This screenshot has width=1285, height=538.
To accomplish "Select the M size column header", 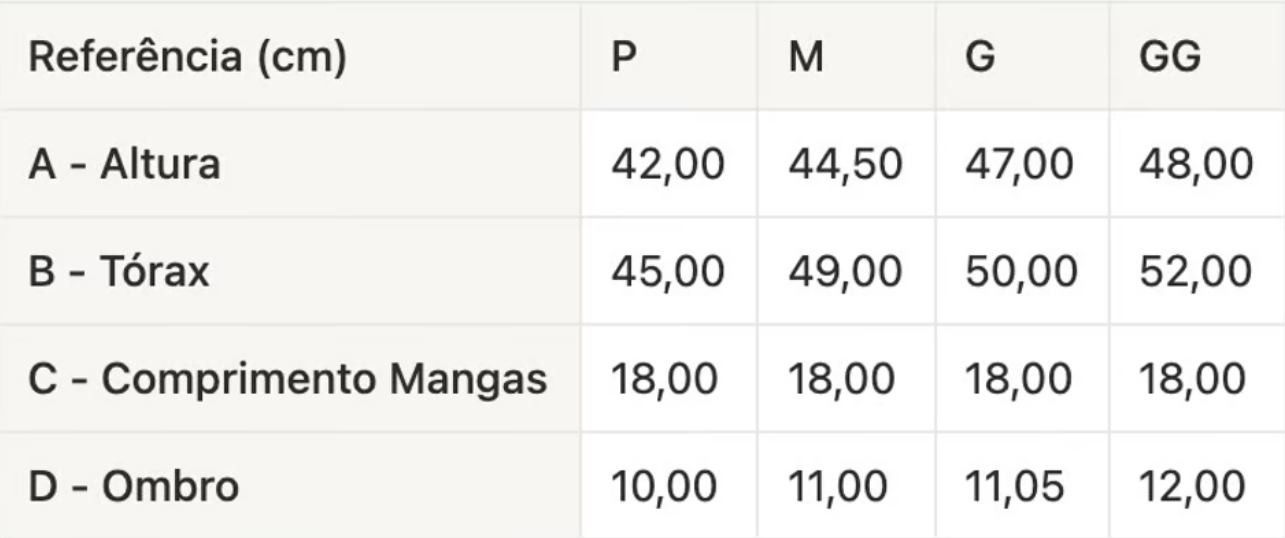I will [x=805, y=59].
